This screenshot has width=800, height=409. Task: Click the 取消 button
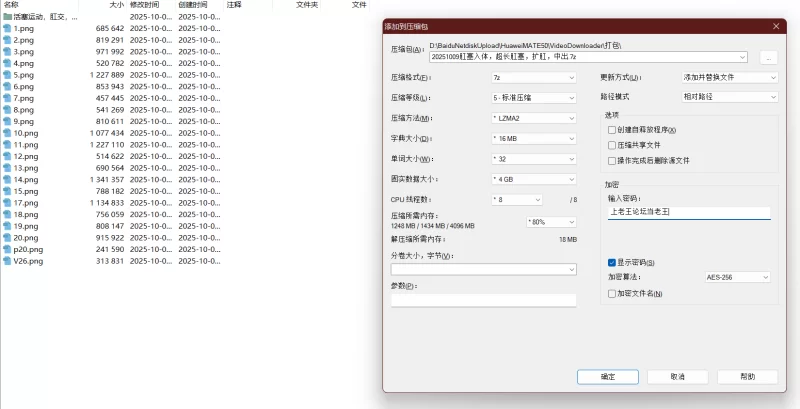(x=678, y=377)
